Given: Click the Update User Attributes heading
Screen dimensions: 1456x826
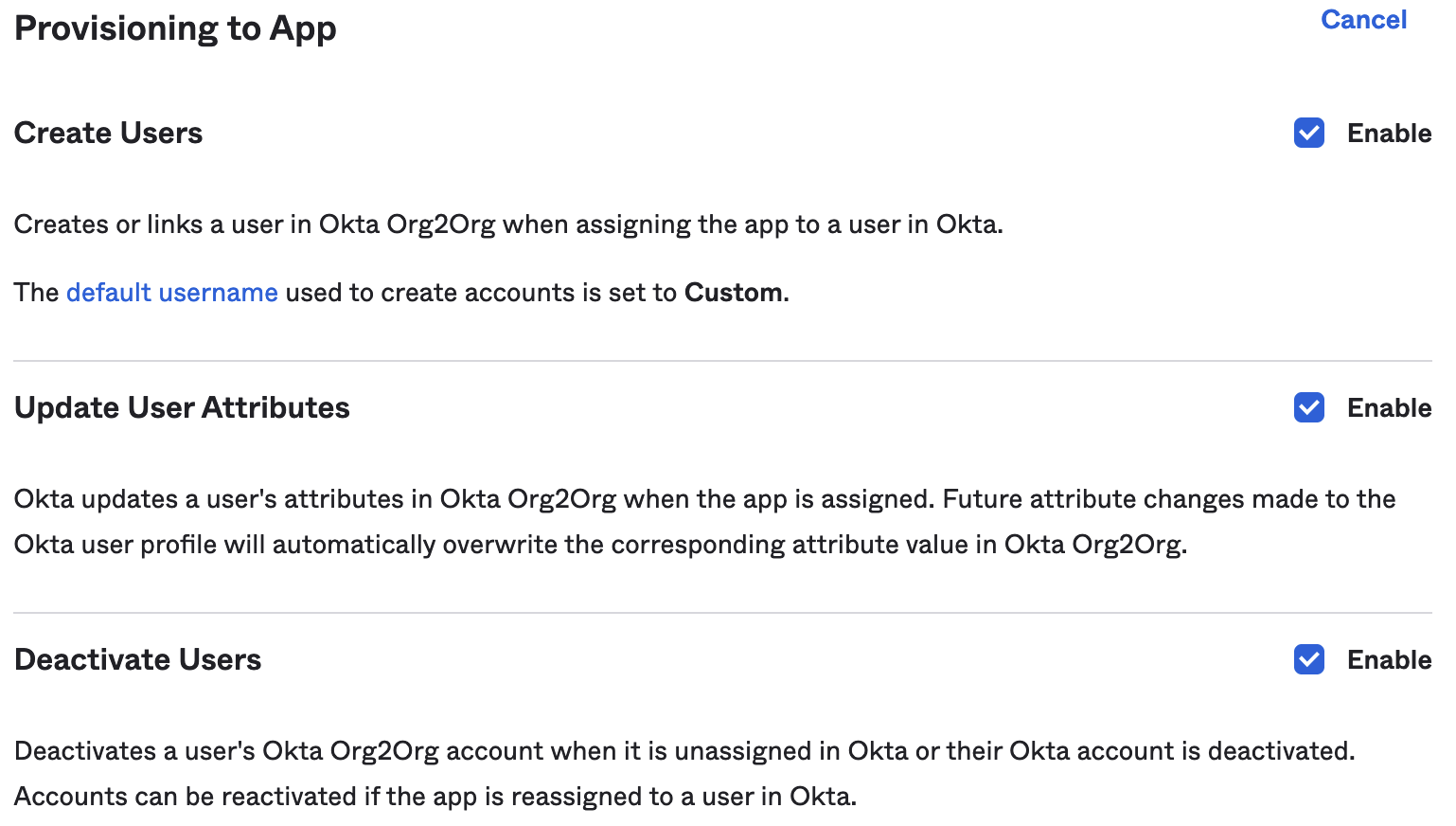Looking at the screenshot, I should coord(182,408).
